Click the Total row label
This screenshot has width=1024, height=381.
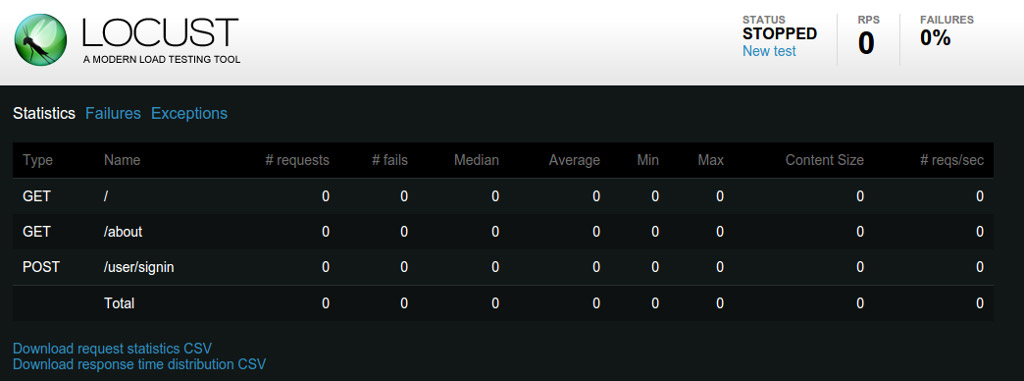point(119,303)
